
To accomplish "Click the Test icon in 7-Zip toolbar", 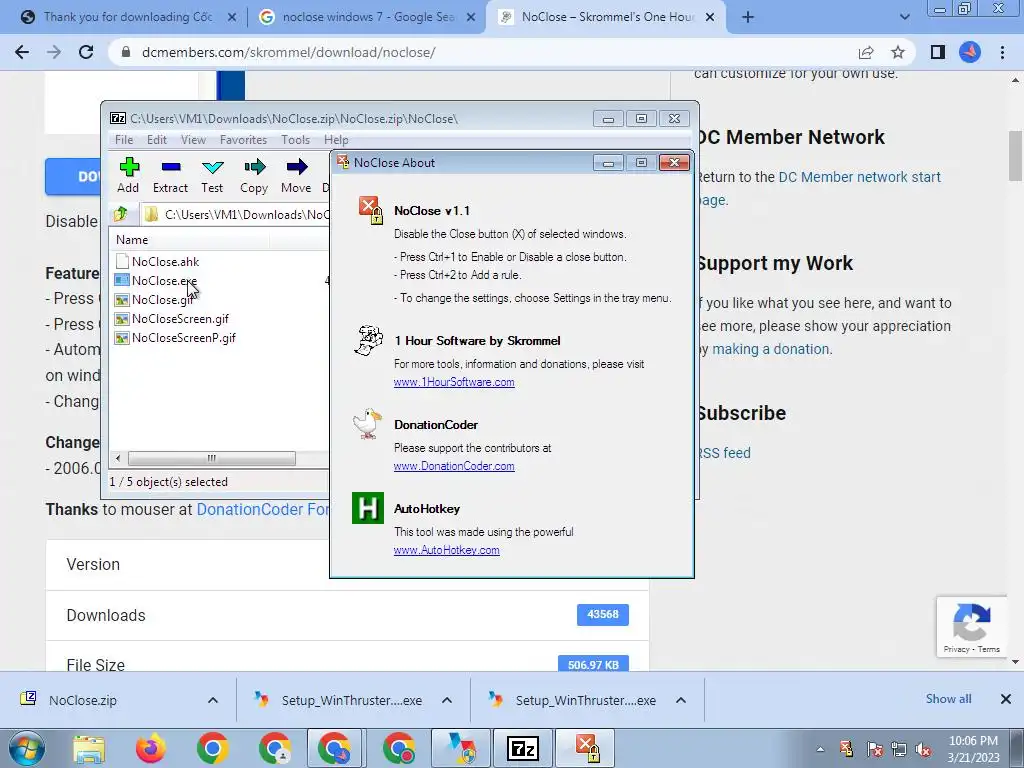I will click(212, 175).
